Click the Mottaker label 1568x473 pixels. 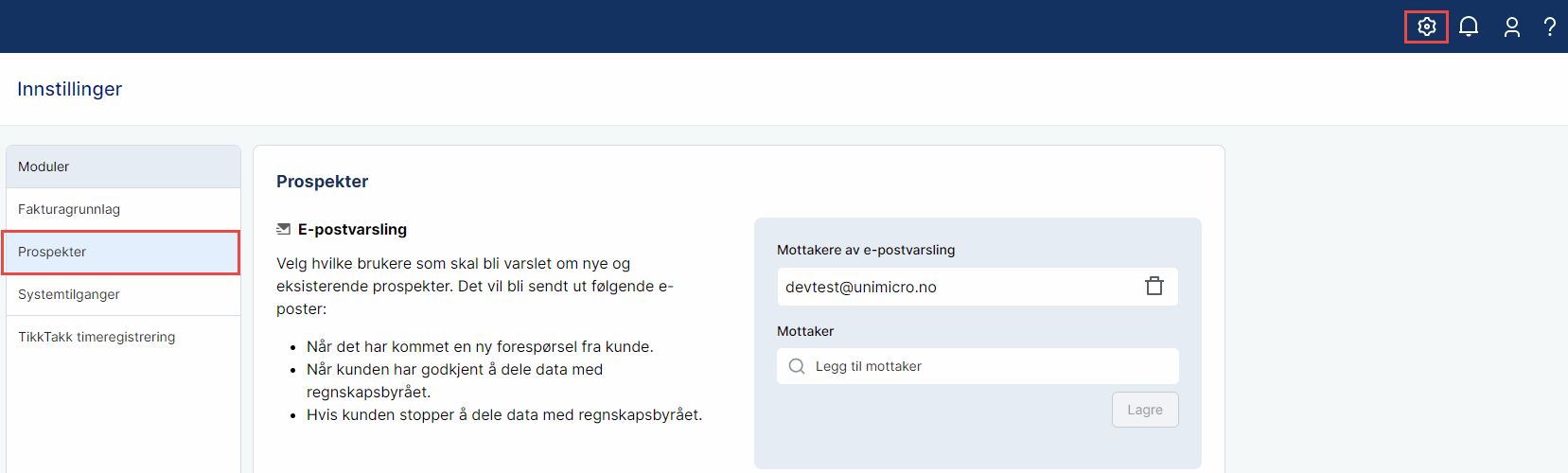tap(805, 331)
